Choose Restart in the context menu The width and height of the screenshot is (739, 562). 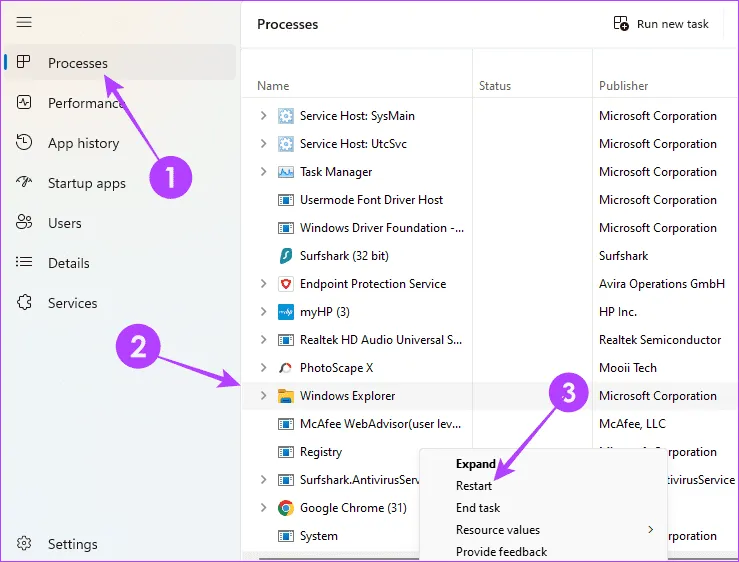tap(474, 486)
